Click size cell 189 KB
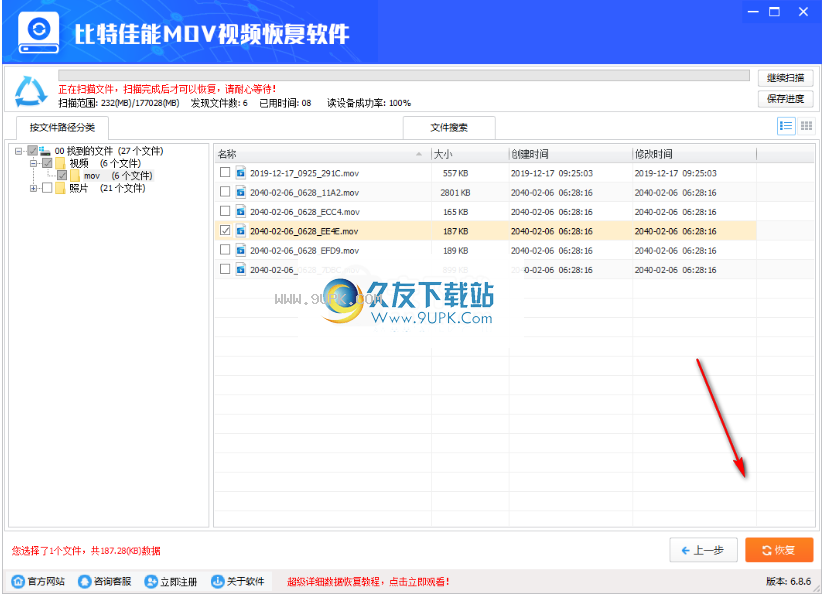This screenshot has height=603, width=822. pos(456,251)
